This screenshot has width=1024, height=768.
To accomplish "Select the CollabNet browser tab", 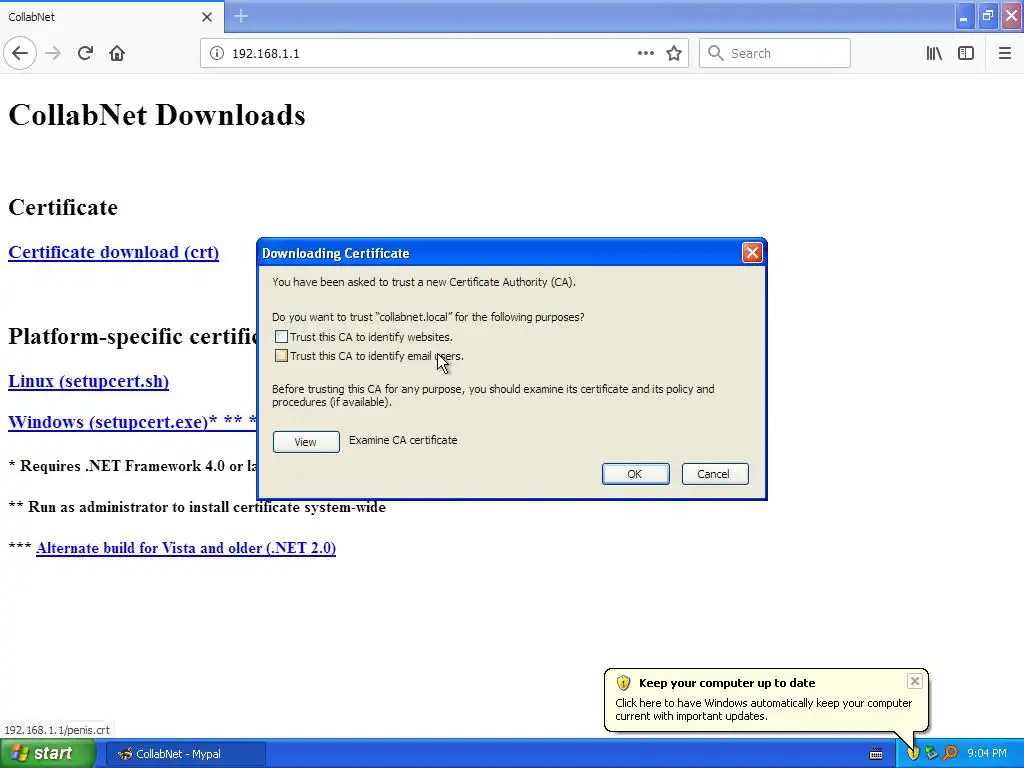I will pos(111,17).
